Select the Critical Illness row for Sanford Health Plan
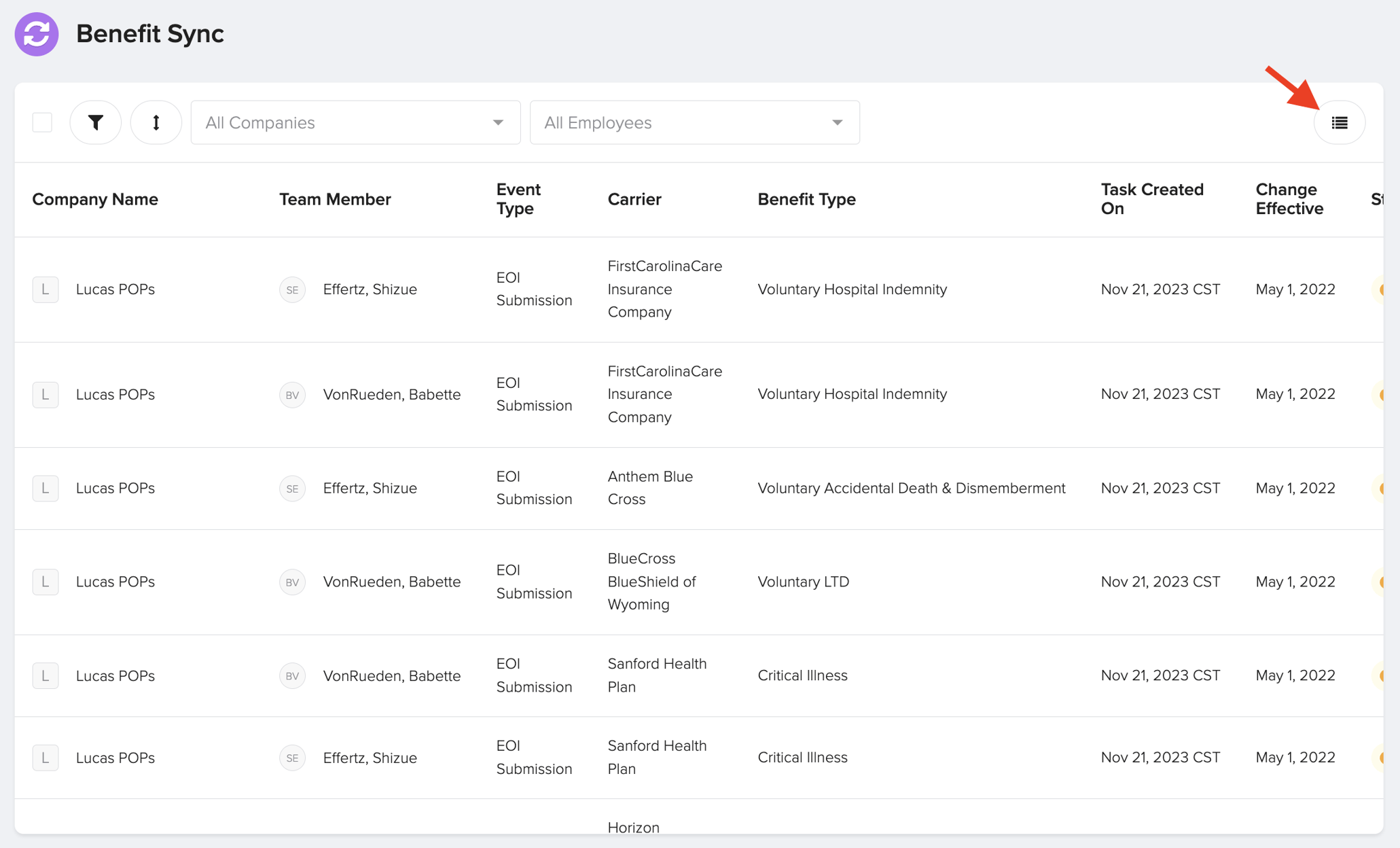Screen dimensions: 1400x848 click(802, 675)
